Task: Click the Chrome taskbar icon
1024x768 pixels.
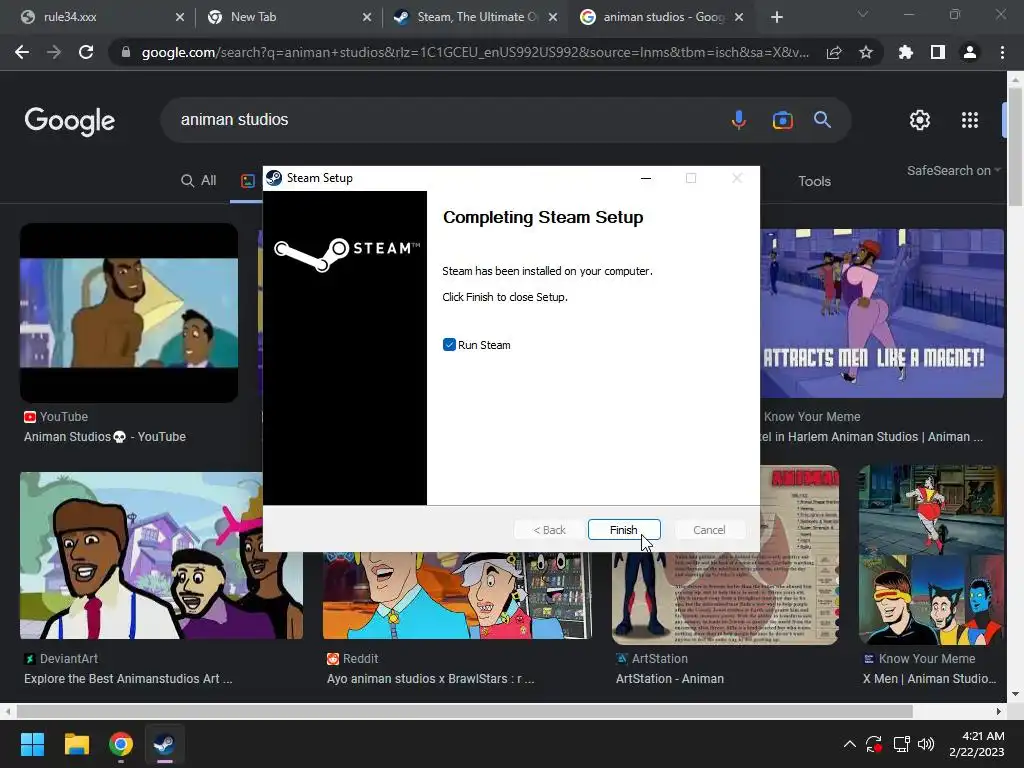Action: click(121, 744)
